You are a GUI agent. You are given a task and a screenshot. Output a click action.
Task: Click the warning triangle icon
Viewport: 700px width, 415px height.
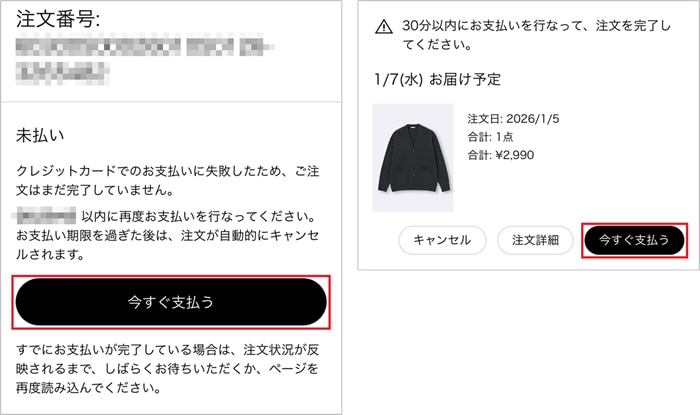point(383,26)
